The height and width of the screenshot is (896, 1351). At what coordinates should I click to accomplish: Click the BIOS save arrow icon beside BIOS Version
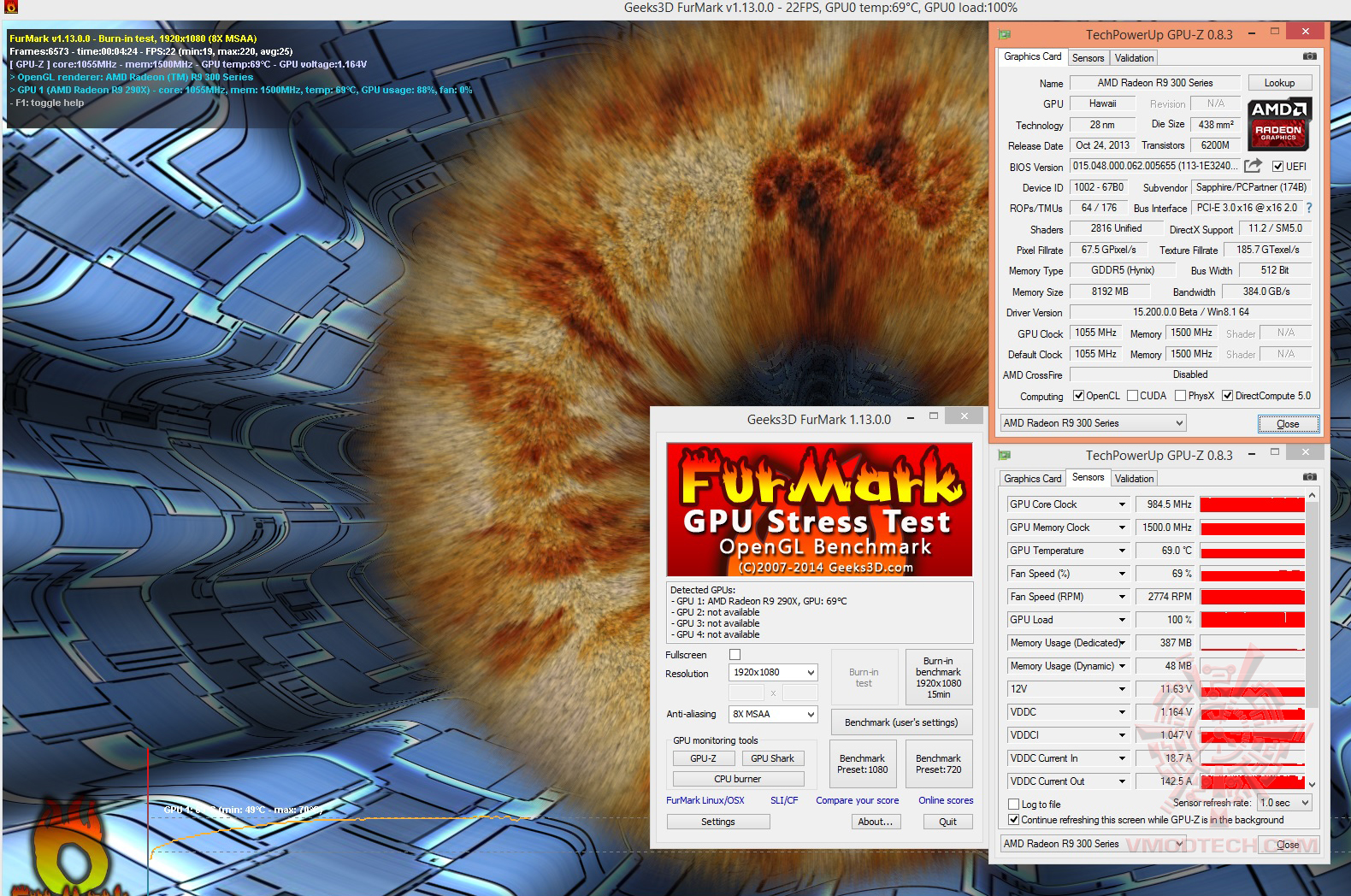tap(1253, 166)
